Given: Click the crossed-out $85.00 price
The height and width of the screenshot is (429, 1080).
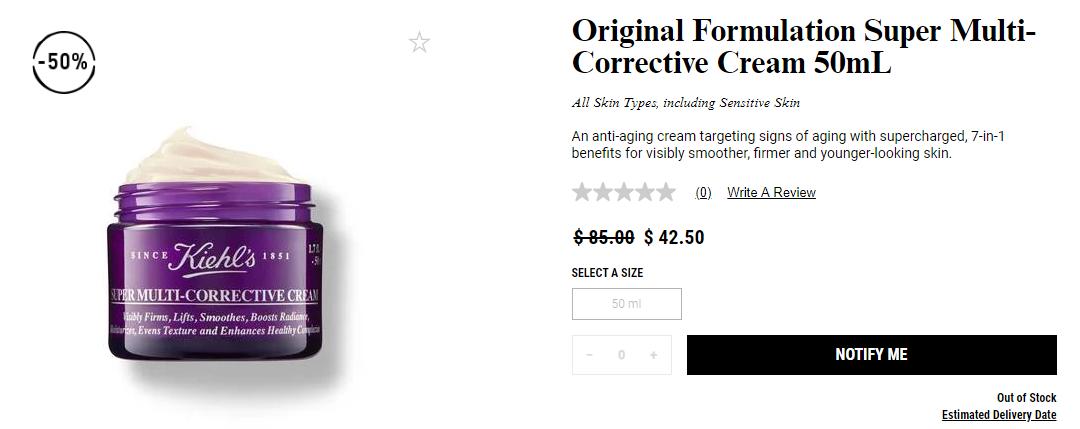Looking at the screenshot, I should (603, 237).
